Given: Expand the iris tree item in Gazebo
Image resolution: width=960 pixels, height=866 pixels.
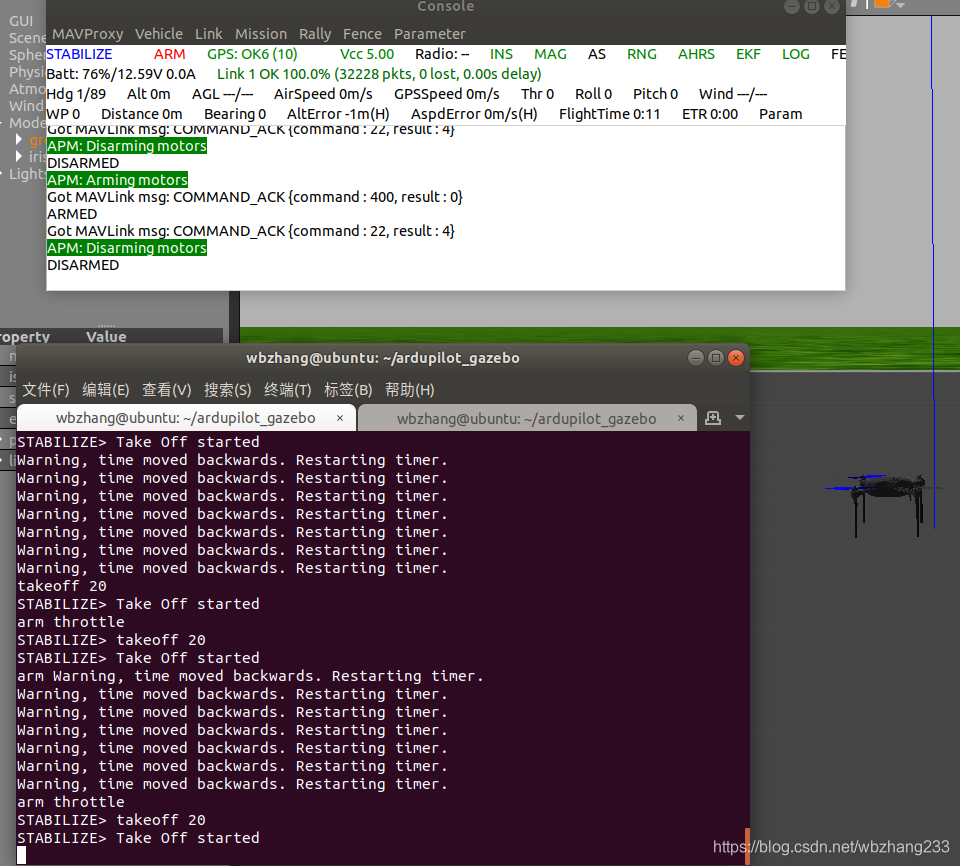Looking at the screenshot, I should [x=19, y=157].
